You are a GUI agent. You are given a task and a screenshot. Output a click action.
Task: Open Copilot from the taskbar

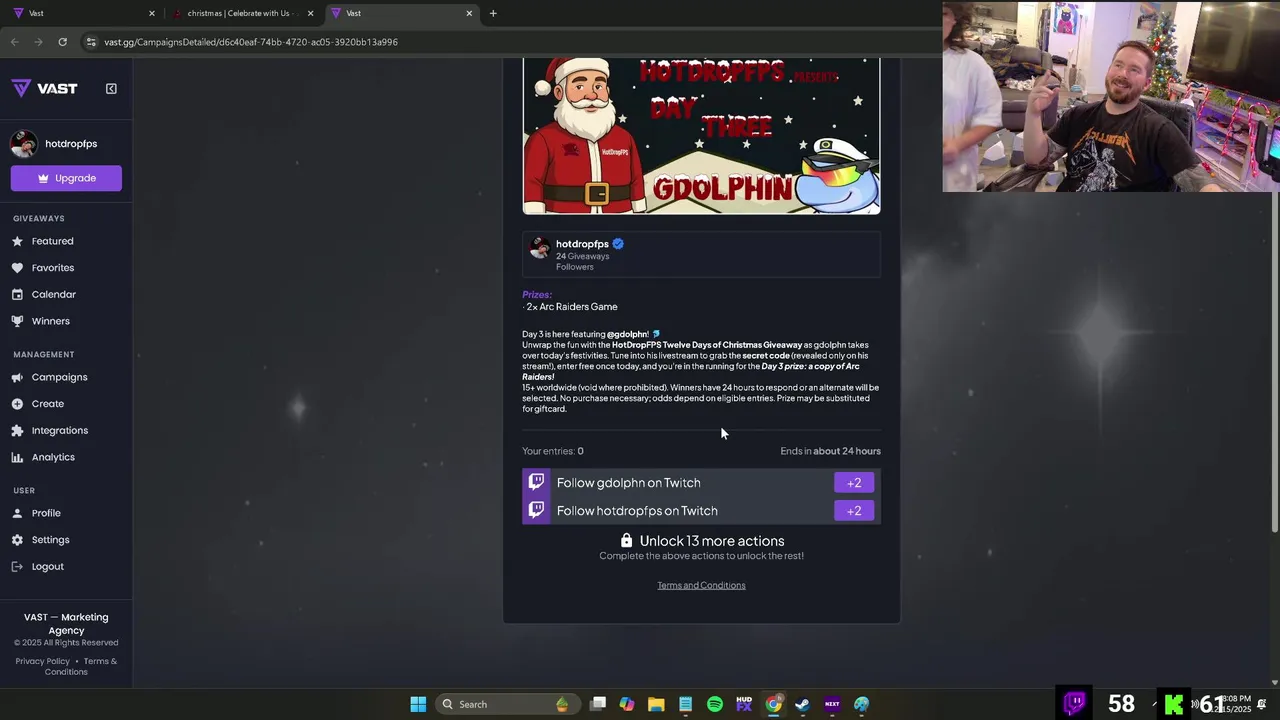627,704
